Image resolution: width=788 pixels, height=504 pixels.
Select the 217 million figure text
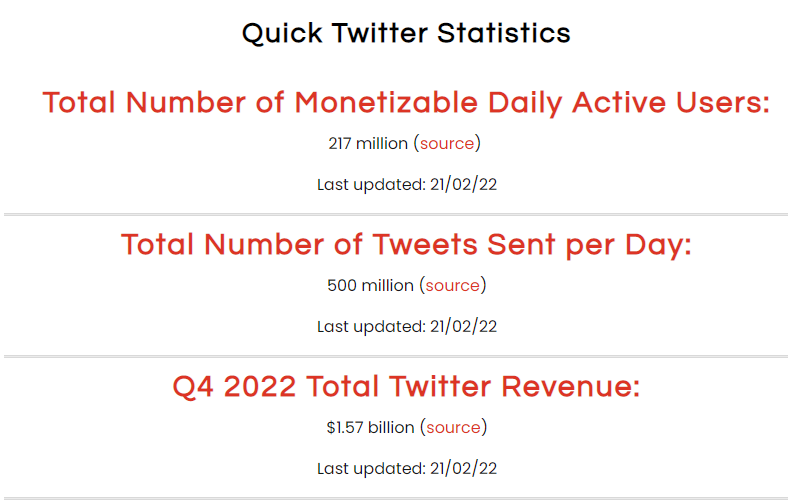point(368,144)
